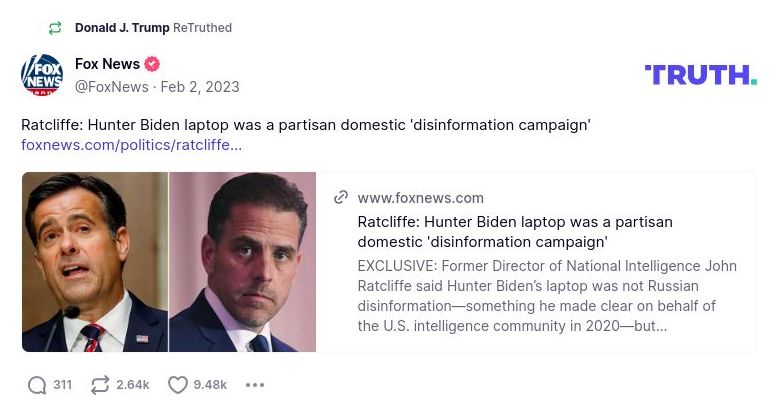The width and height of the screenshot is (778, 415).
Task: Click the chain link icon in preview card
Action: coord(341,197)
